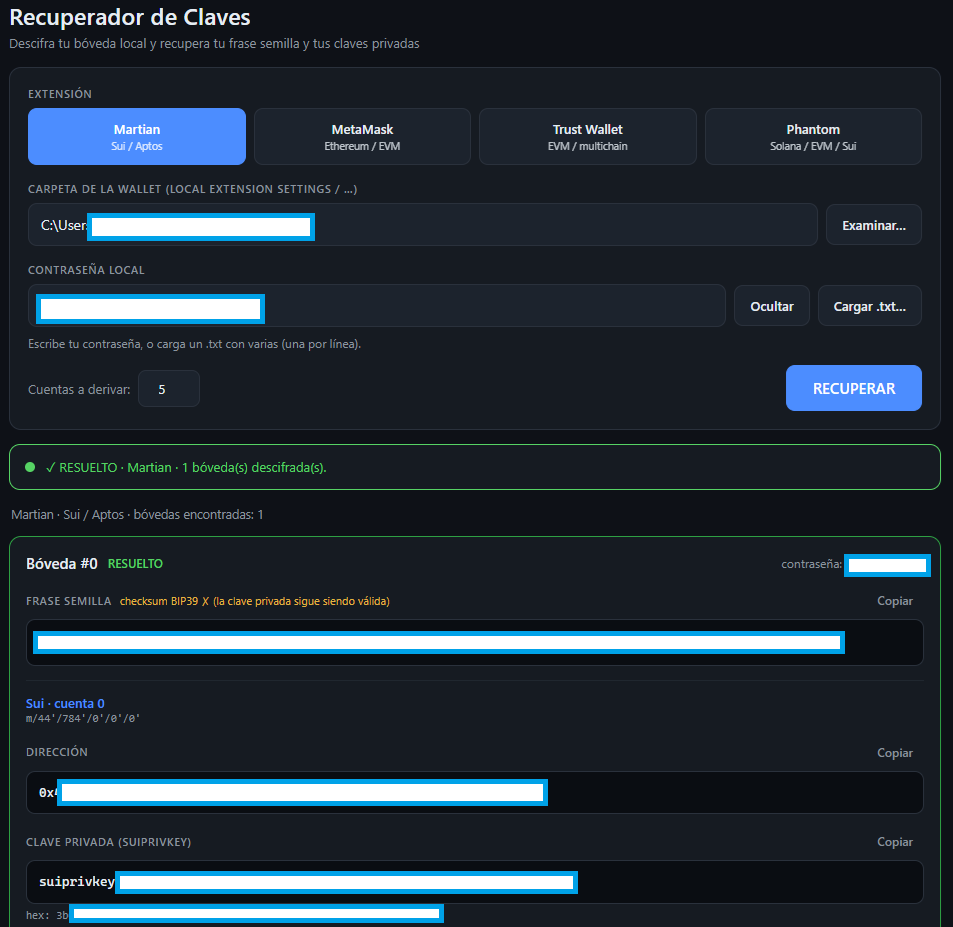Screen dimensions: 953x927
Task: Click the green resolved status dot
Action: [x=30, y=467]
